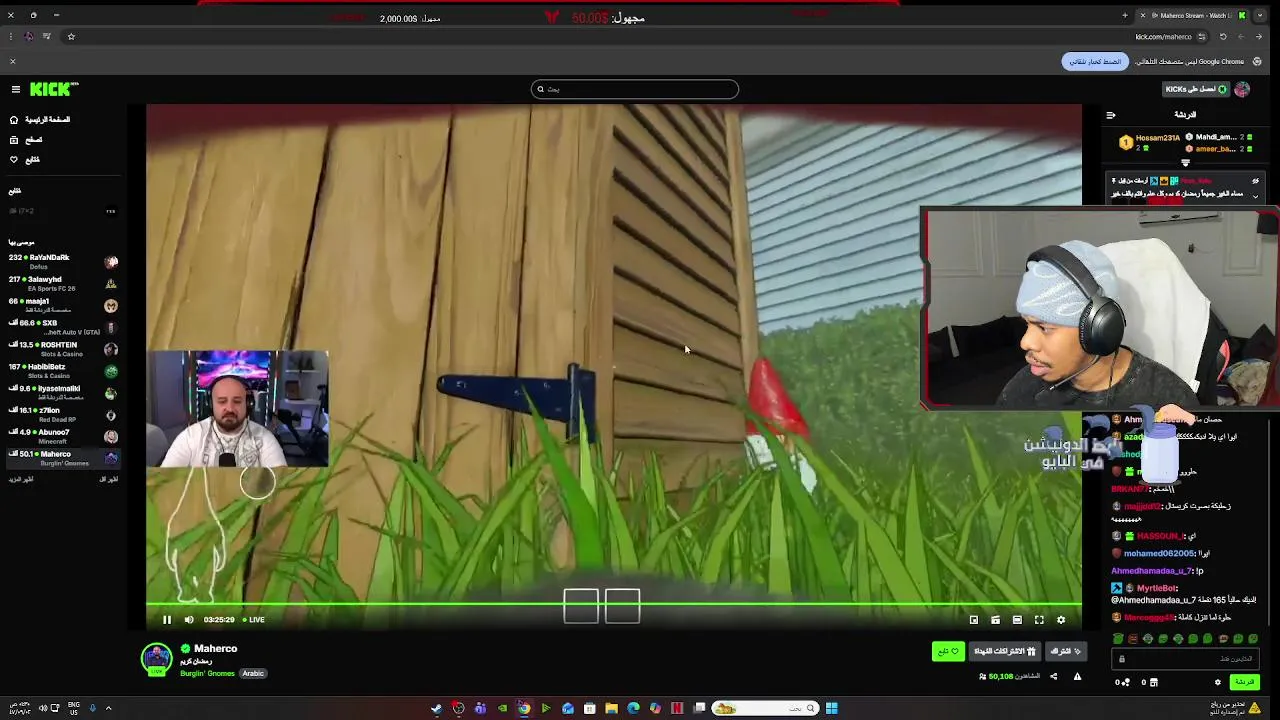The width and height of the screenshot is (1280, 720).
Task: Click the Arabic language tag
Action: pyautogui.click(x=253, y=674)
